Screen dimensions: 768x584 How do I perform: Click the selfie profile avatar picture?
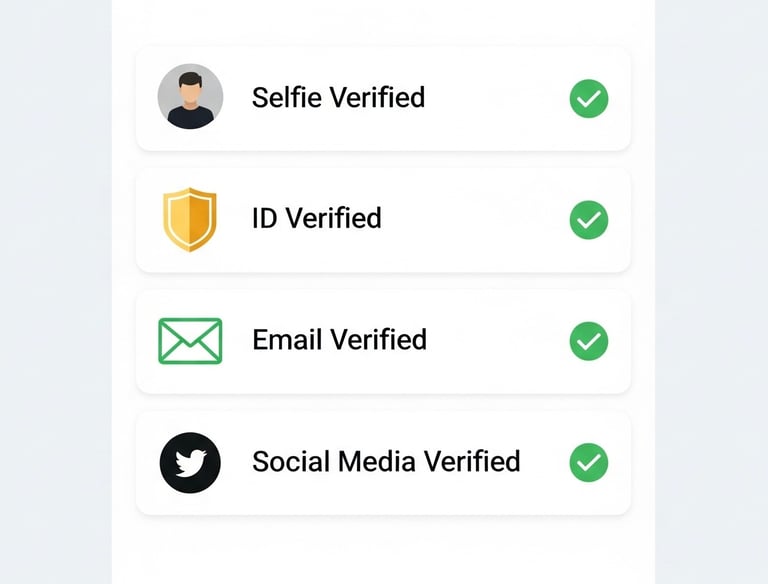(190, 97)
